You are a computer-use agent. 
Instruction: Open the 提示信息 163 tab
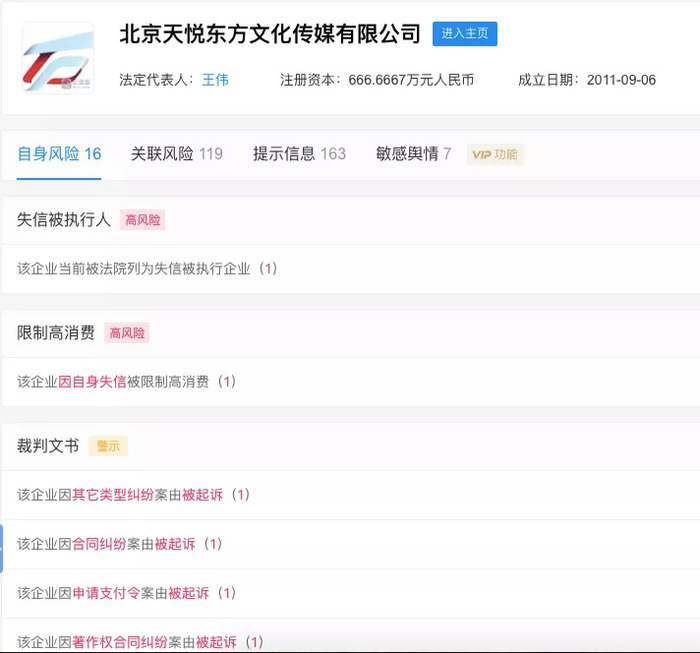coord(299,154)
